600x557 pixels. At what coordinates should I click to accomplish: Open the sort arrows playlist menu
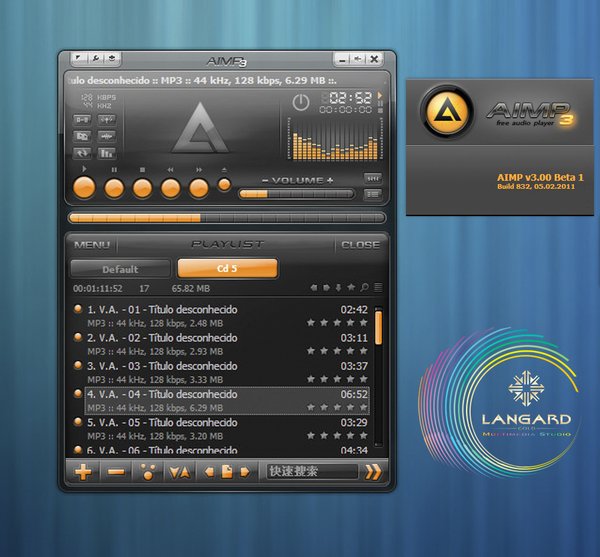[179, 473]
